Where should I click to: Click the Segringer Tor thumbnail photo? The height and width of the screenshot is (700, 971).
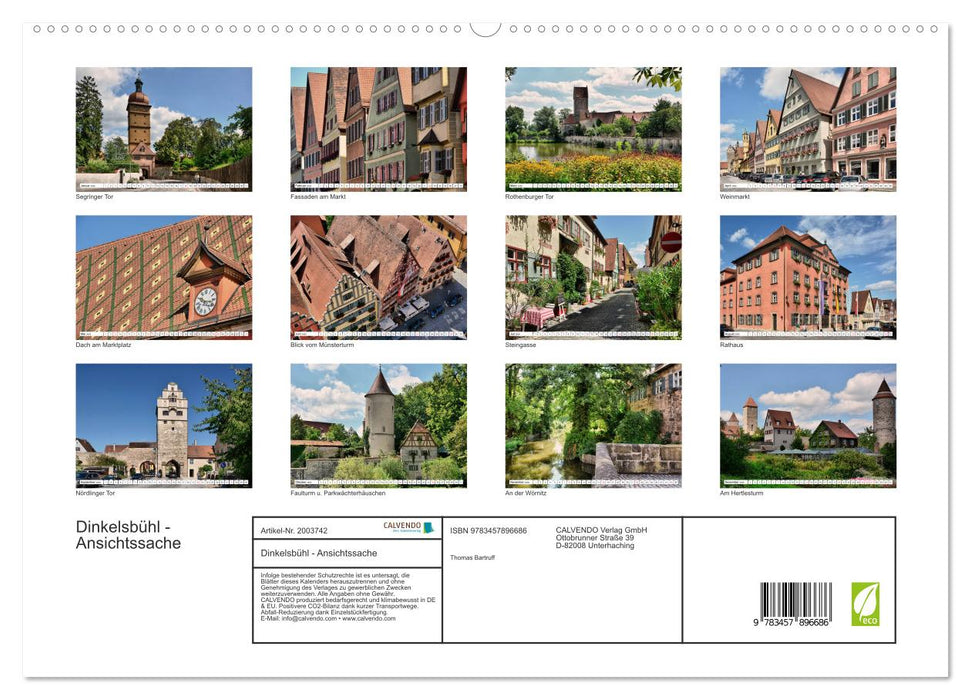point(164,128)
